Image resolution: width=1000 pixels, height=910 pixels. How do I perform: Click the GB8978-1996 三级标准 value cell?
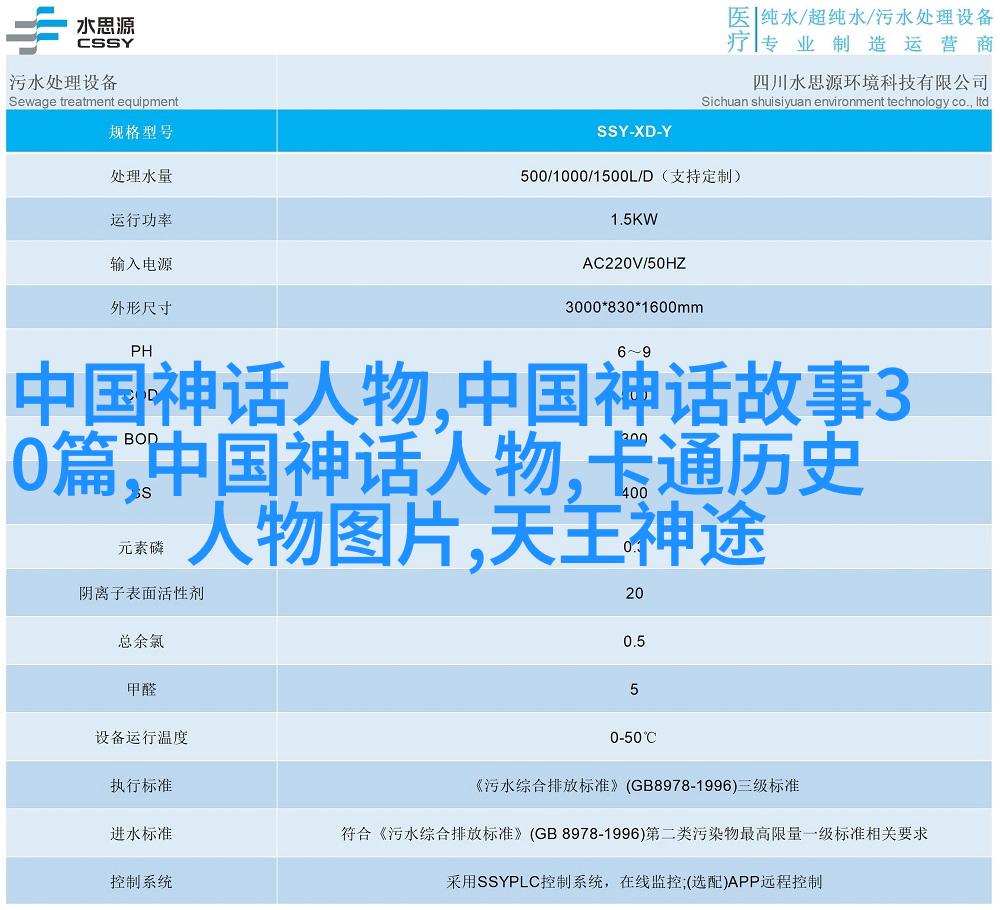tap(634, 786)
